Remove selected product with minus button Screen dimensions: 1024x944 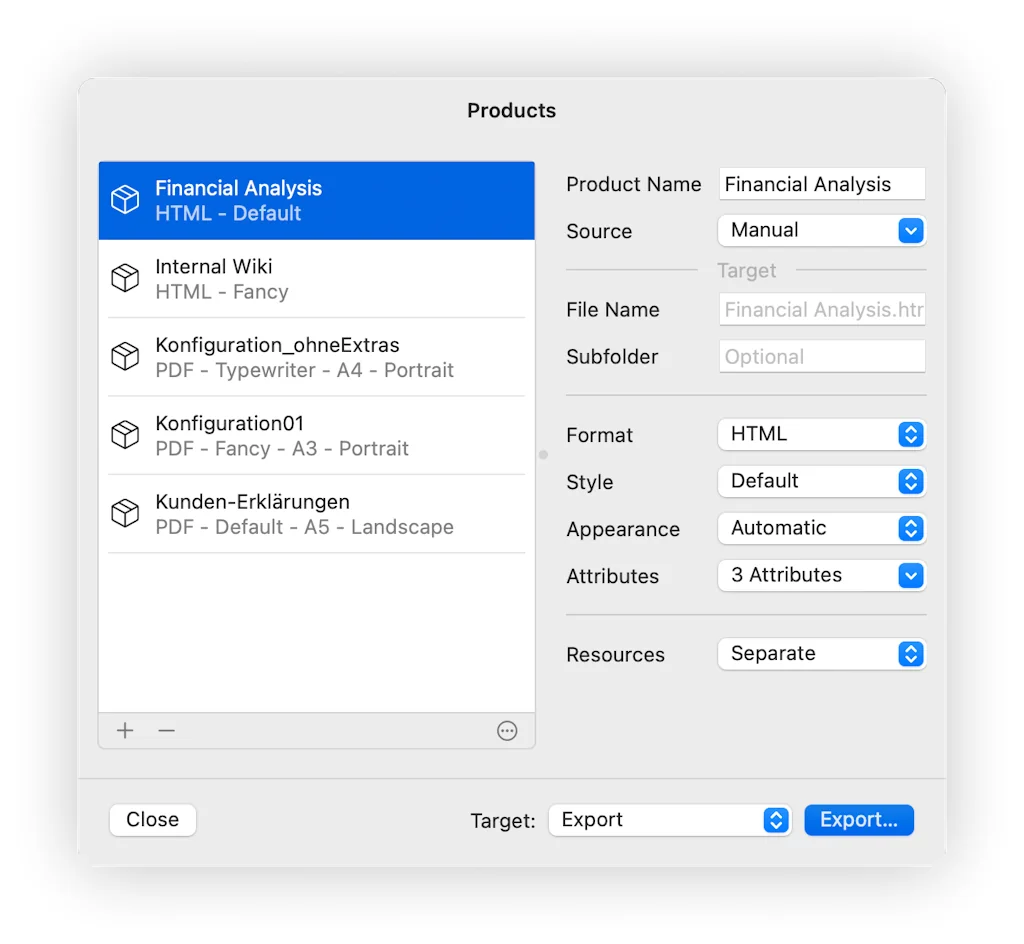167,731
